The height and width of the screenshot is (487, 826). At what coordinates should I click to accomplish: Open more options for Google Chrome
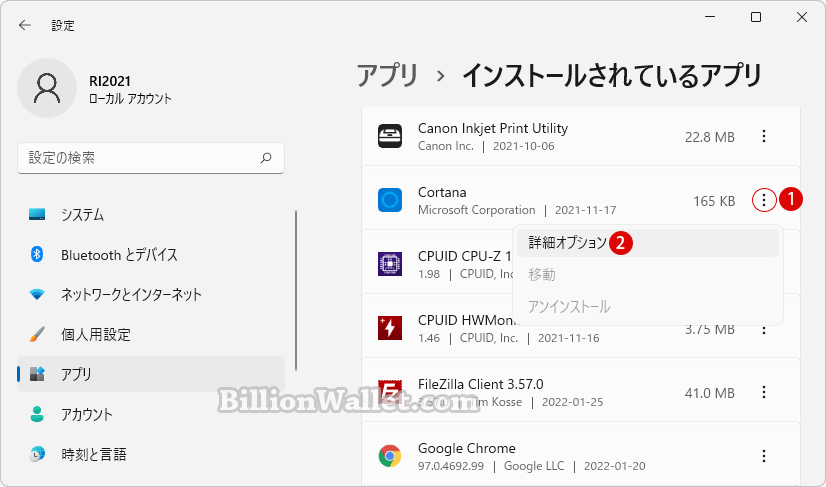pyautogui.click(x=764, y=456)
